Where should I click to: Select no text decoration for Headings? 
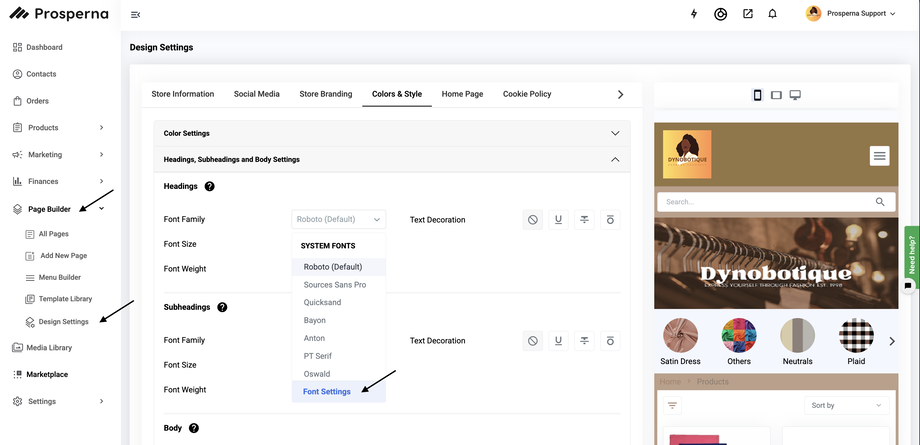(x=533, y=219)
